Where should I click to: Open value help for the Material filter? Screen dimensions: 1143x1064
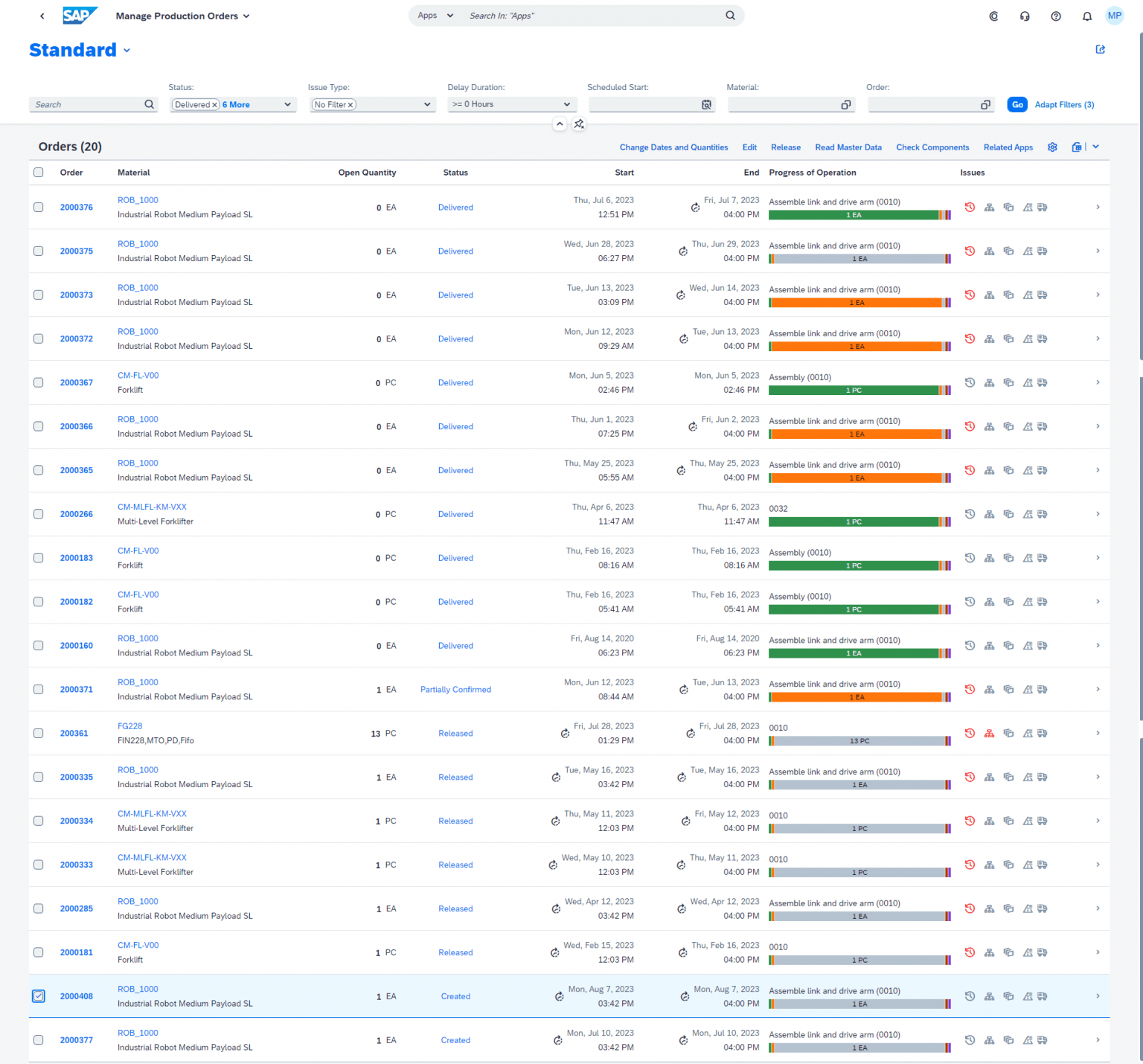coord(845,104)
